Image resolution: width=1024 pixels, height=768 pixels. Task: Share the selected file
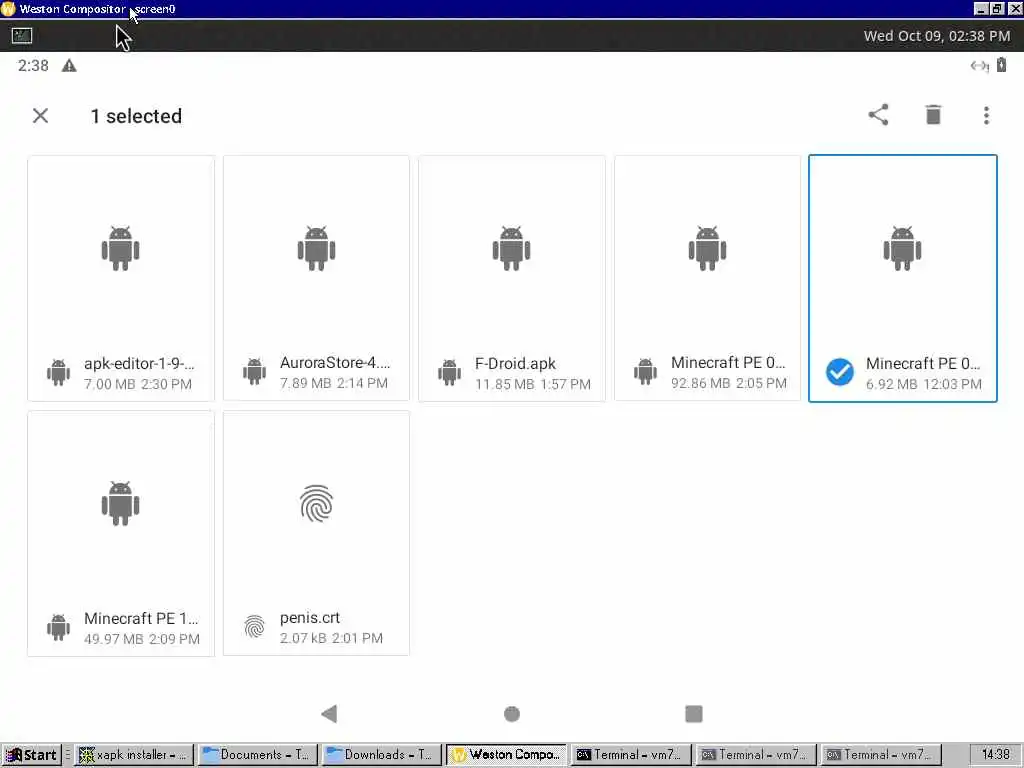pos(878,115)
